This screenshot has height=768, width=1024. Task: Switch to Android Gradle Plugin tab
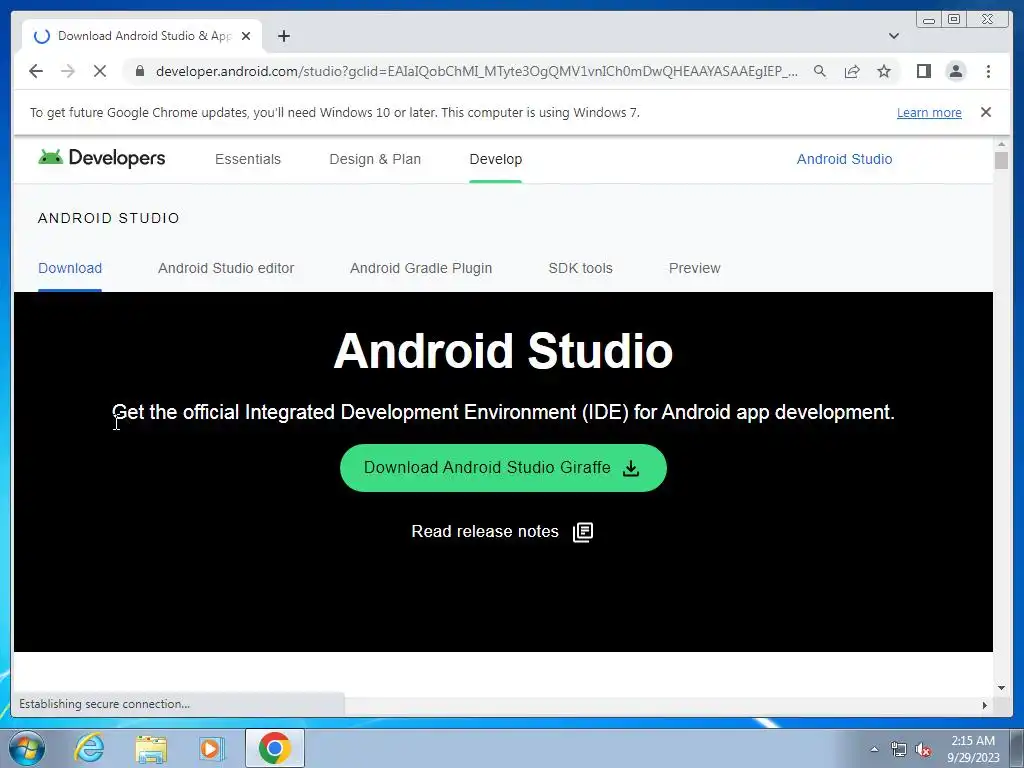coord(421,268)
